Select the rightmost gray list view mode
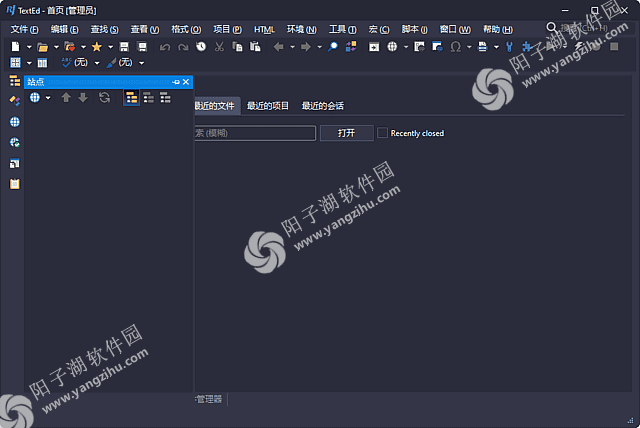 [165, 98]
